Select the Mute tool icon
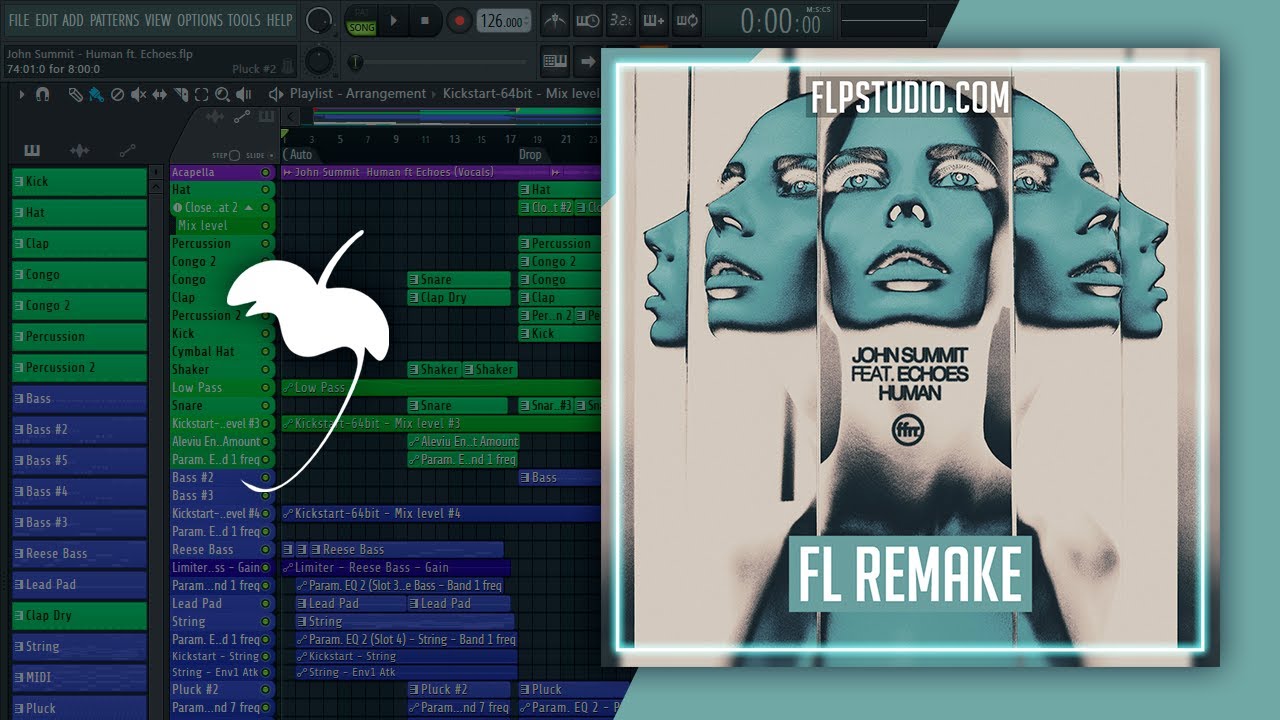 [139, 95]
